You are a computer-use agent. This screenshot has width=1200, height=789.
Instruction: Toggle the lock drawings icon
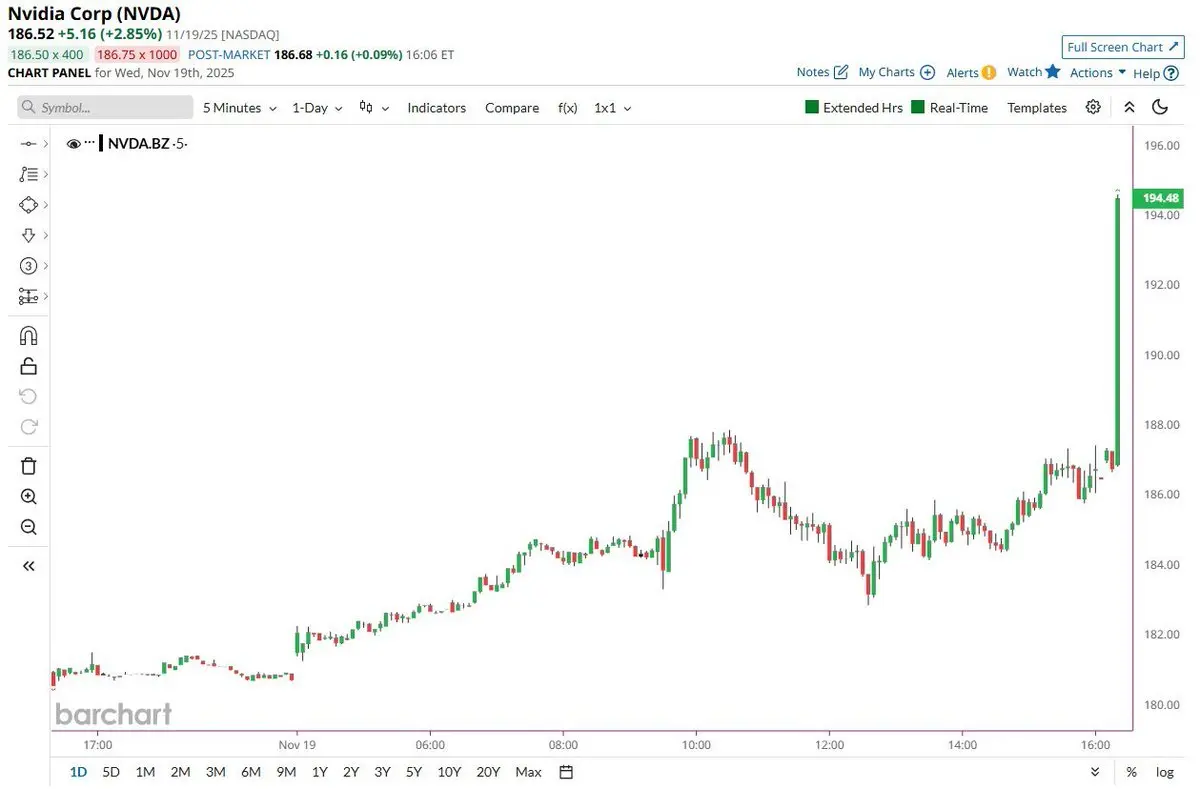tap(28, 366)
